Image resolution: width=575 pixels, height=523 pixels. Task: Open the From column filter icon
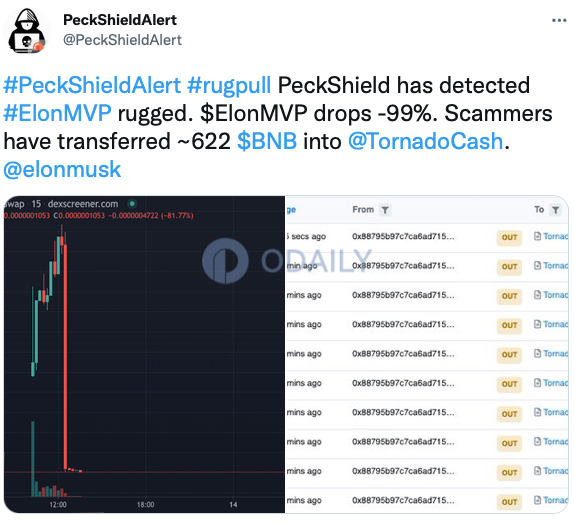click(385, 210)
